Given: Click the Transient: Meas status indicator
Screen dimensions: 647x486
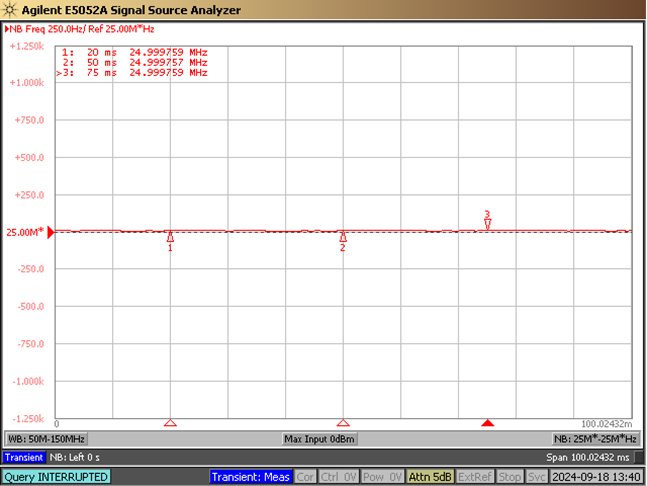Looking at the screenshot, I should pos(250,477).
